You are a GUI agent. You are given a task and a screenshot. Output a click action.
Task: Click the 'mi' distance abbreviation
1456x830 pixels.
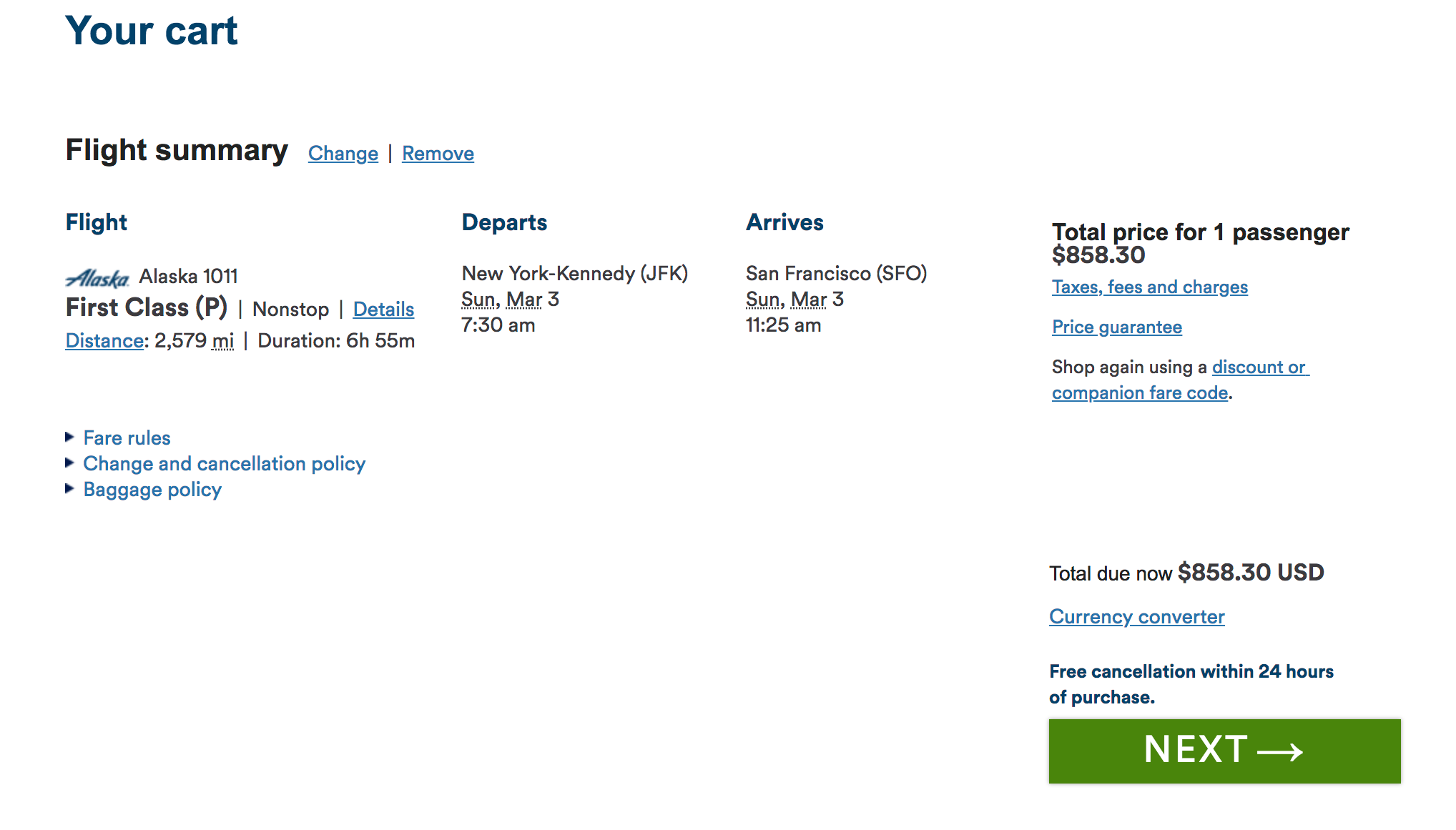coord(223,341)
